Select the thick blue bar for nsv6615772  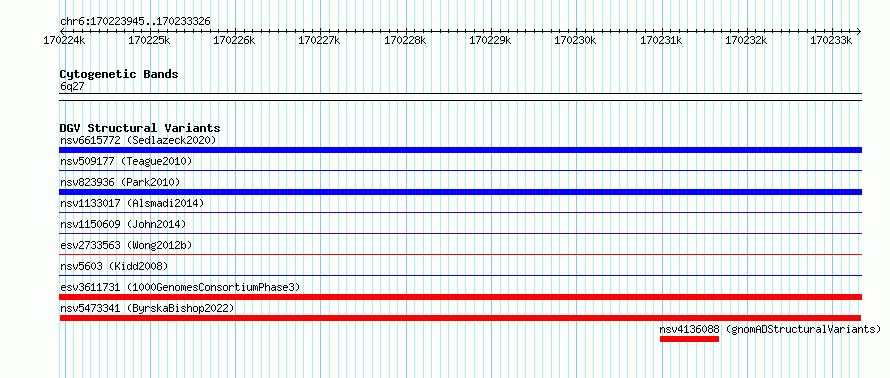click(x=460, y=150)
